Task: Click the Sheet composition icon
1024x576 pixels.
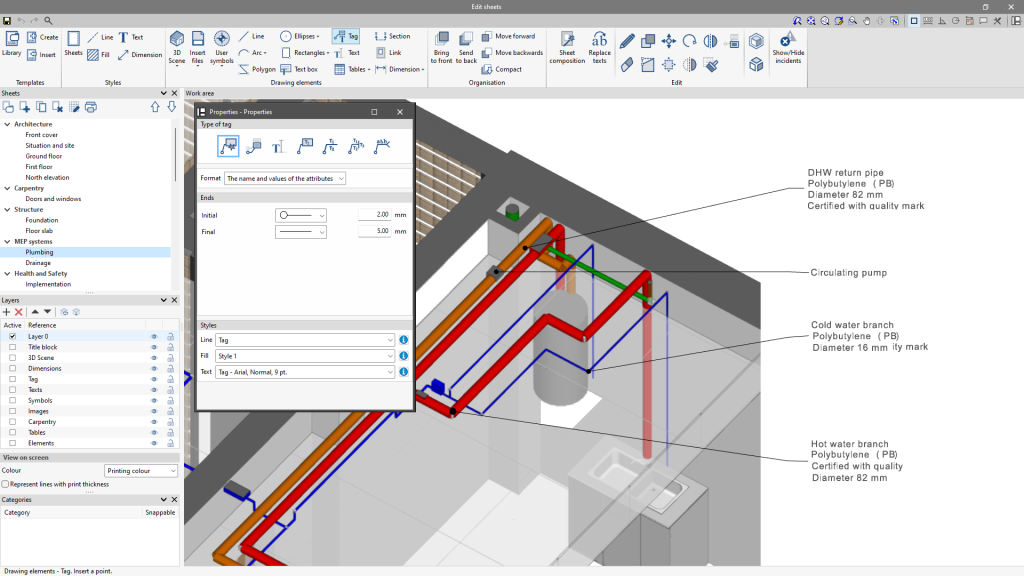Action: point(567,47)
